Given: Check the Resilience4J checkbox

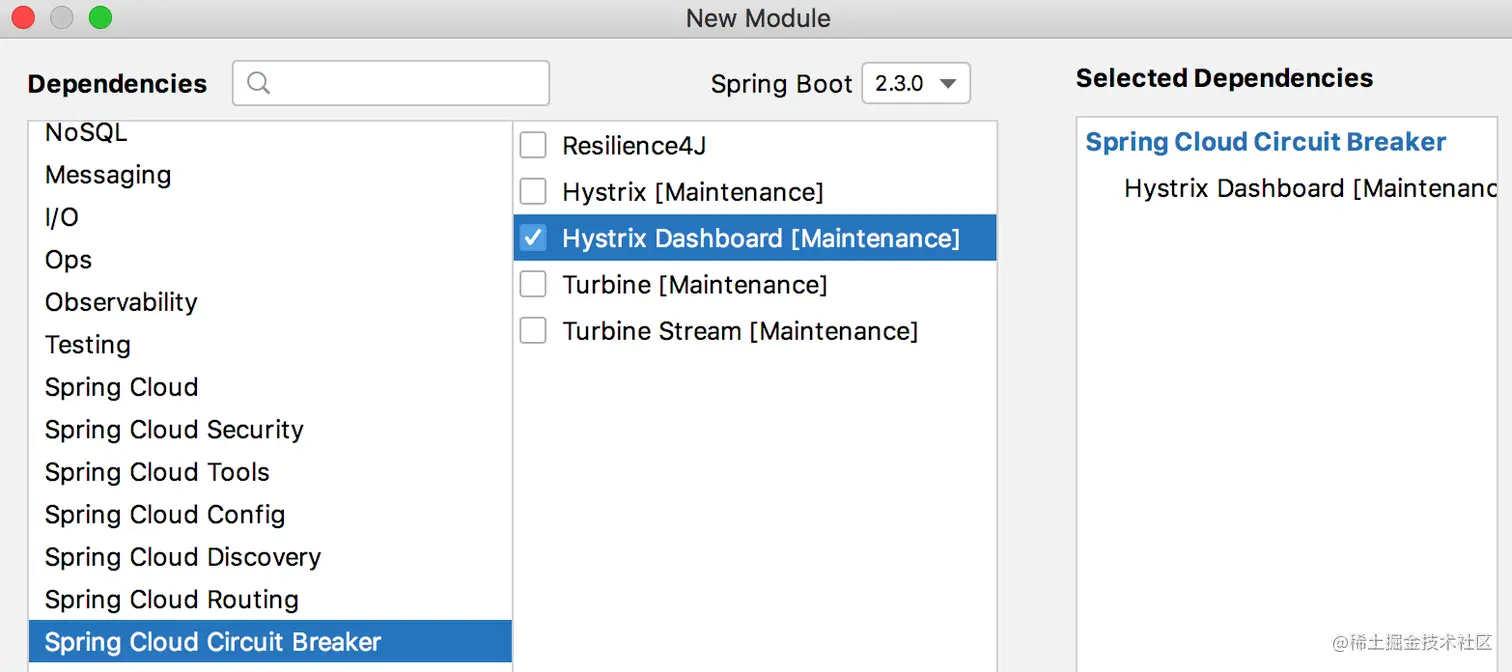Looking at the screenshot, I should point(533,146).
